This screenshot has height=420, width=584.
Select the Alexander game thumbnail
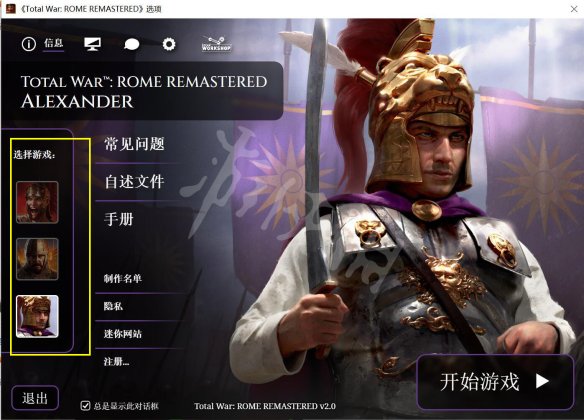[37, 316]
